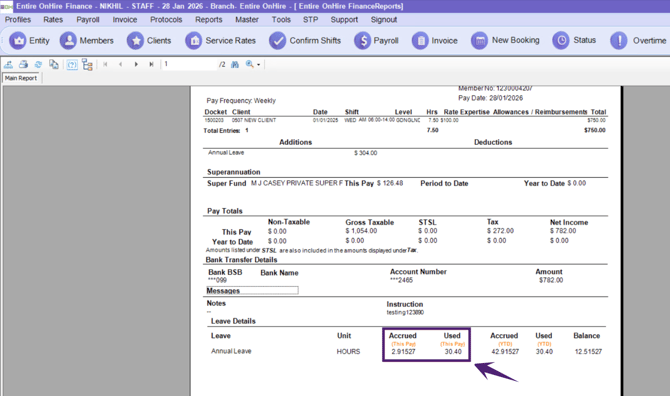
Task: Click Net Income value $ 782.00
Action: click(x=563, y=231)
